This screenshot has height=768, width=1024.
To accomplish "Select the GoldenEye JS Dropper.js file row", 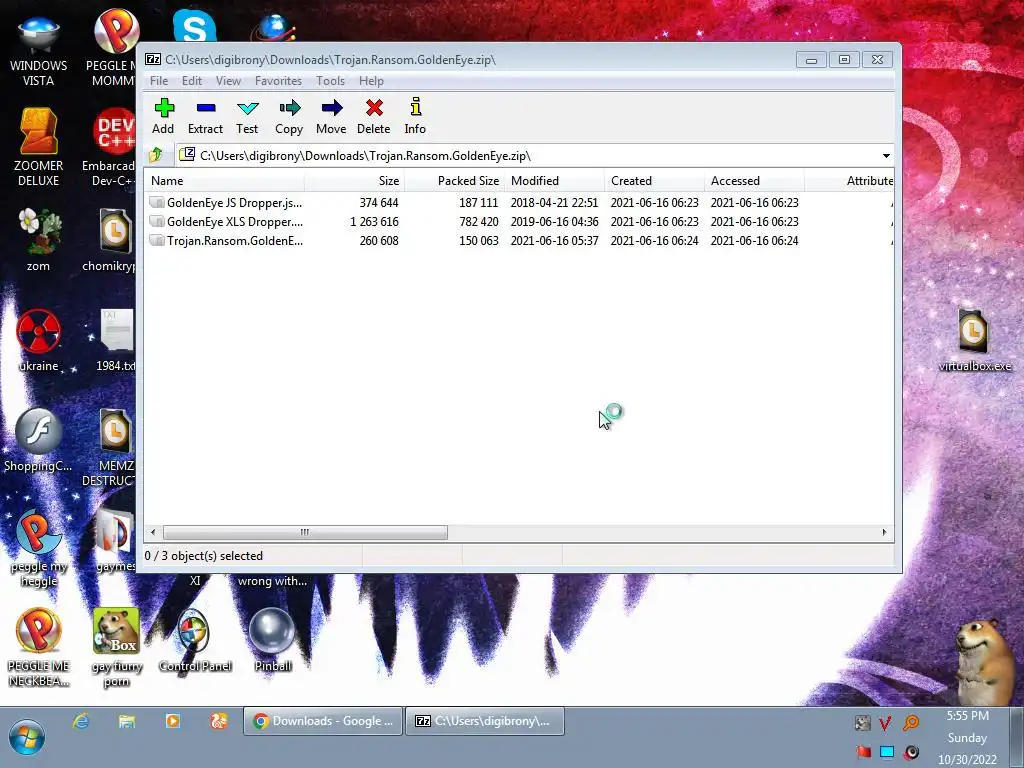I will click(519, 202).
